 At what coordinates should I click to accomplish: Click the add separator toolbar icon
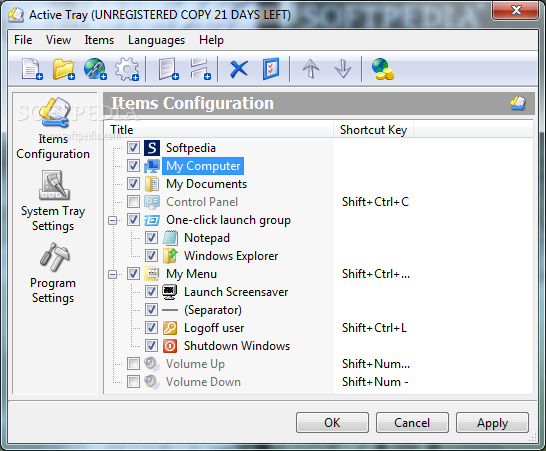200,69
